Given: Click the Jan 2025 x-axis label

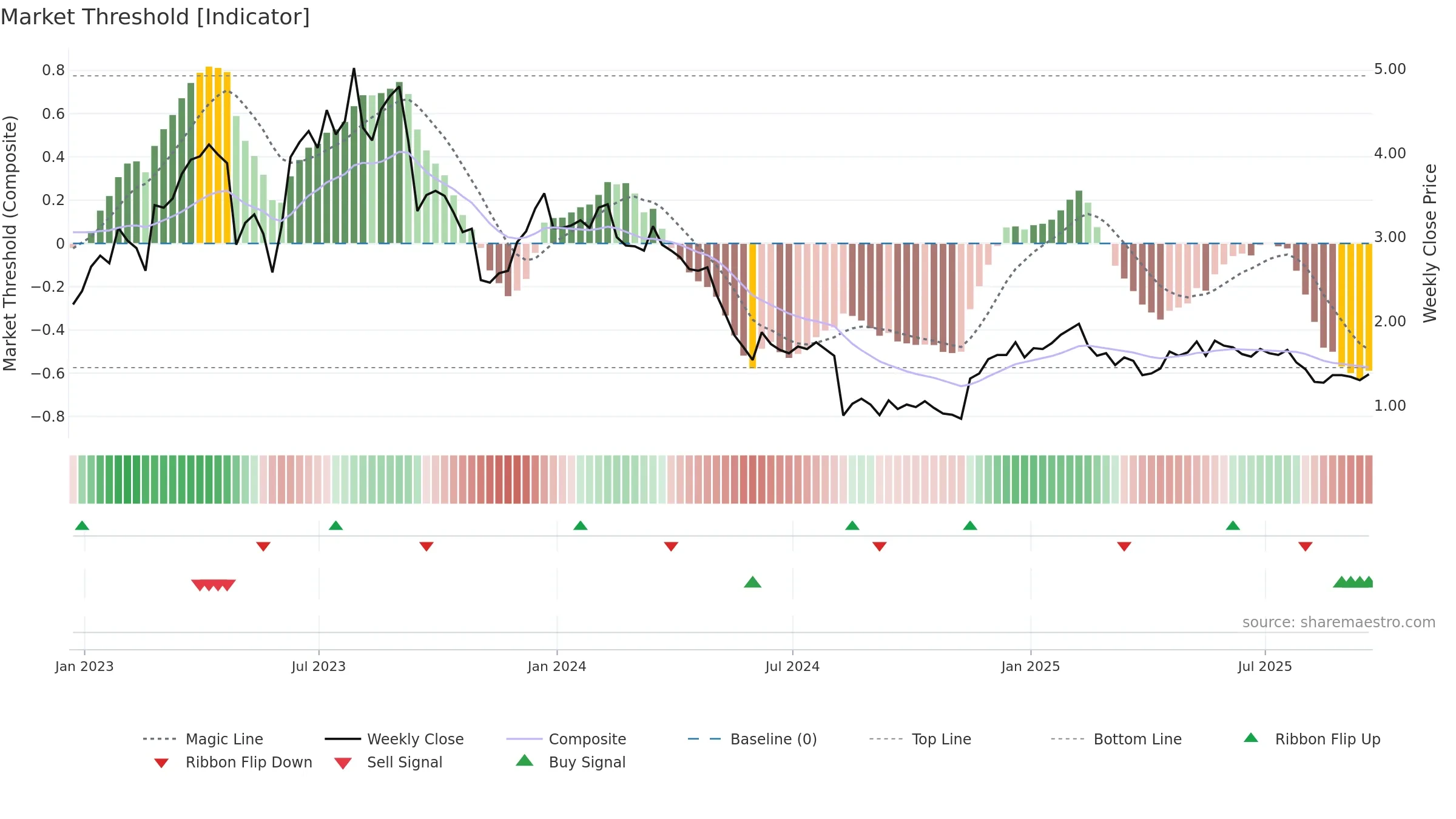Looking at the screenshot, I should (1030, 666).
